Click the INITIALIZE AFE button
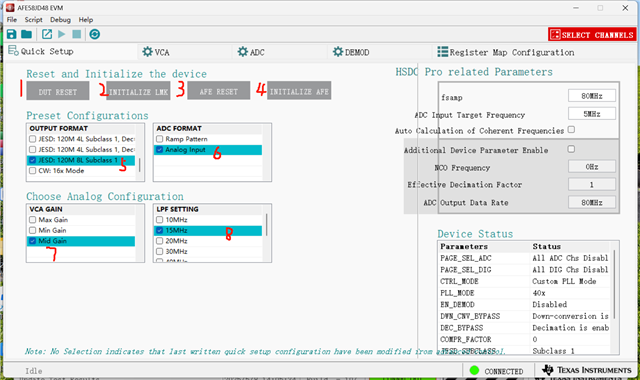Viewport: 640px width, 380px height. pos(299,91)
